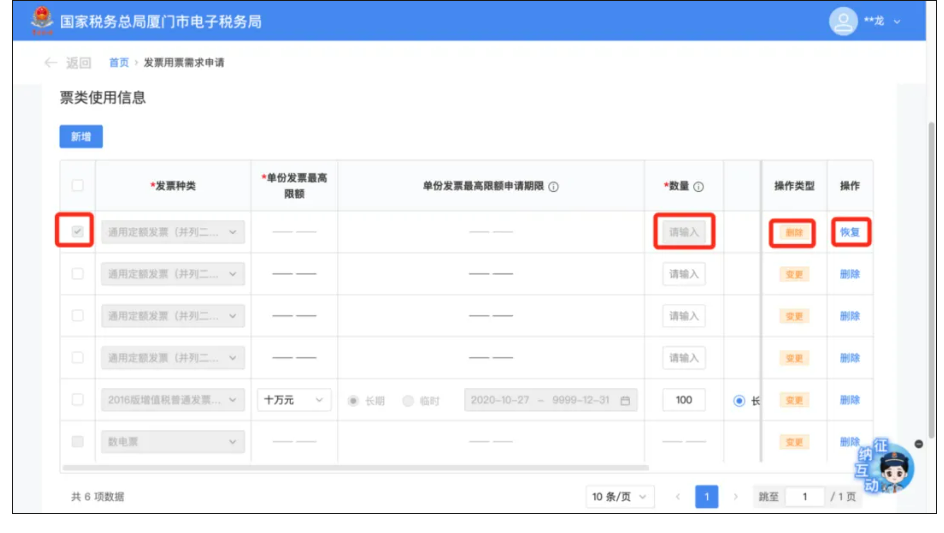Open the user avatar icon
Viewport: 944px width, 533px height.
click(x=843, y=21)
